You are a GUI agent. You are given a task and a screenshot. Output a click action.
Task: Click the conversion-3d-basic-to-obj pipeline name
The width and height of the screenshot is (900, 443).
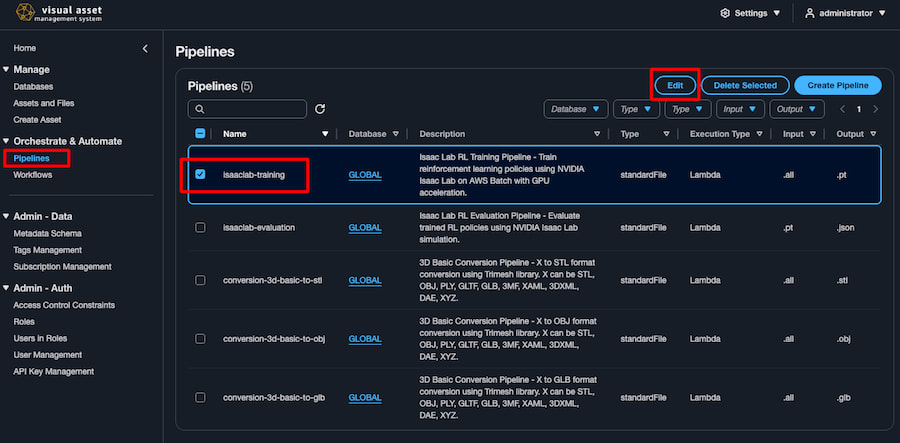[x=274, y=339]
